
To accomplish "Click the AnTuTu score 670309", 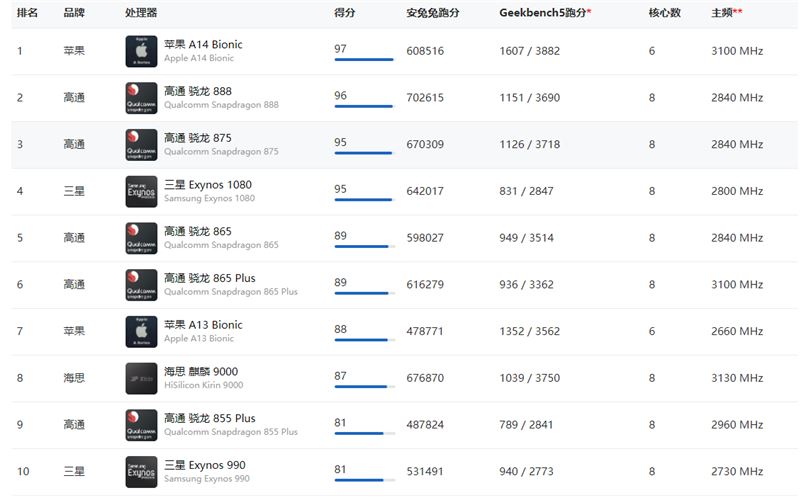I will click(425, 144).
